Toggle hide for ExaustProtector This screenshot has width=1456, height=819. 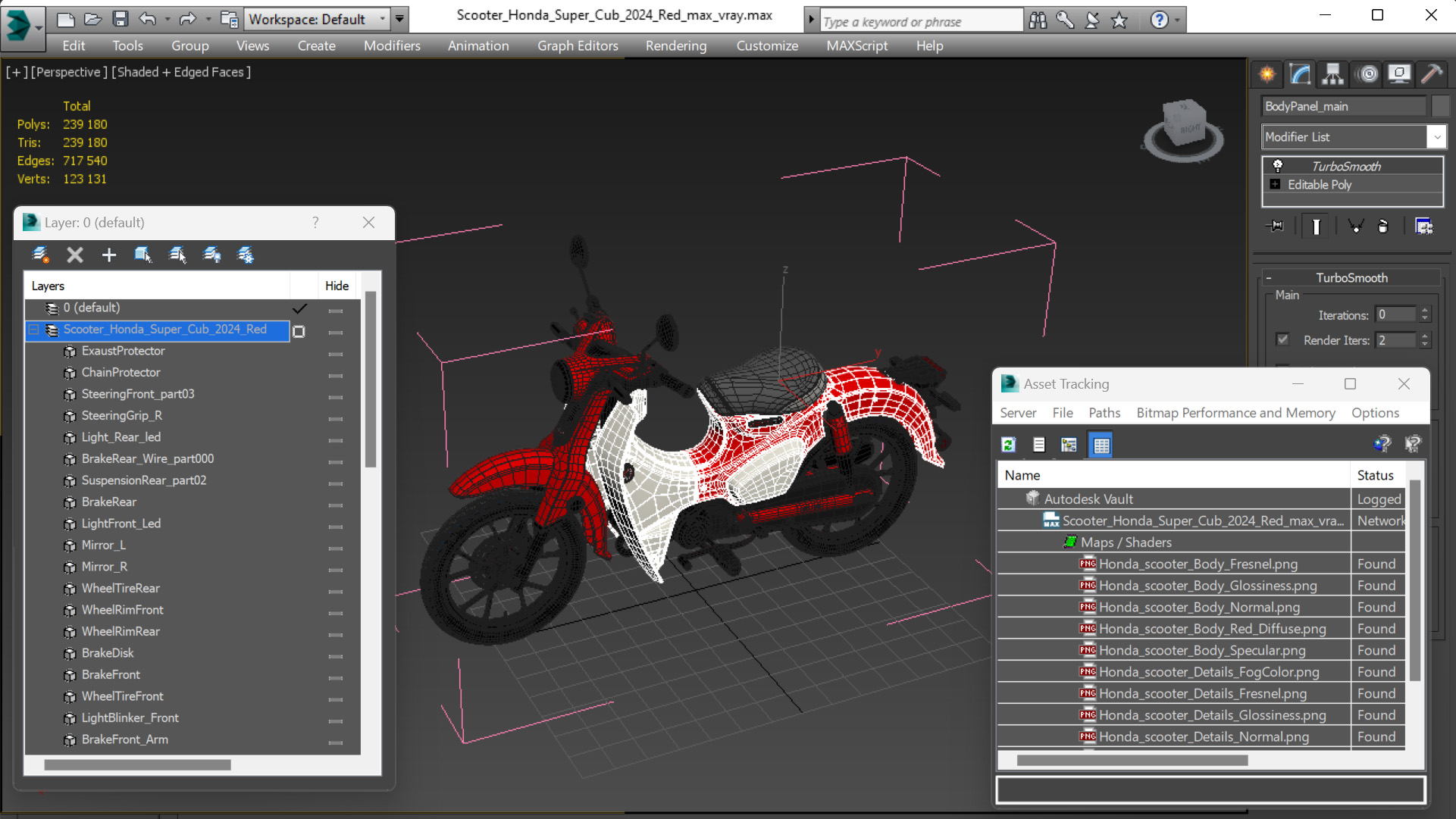[336, 354]
